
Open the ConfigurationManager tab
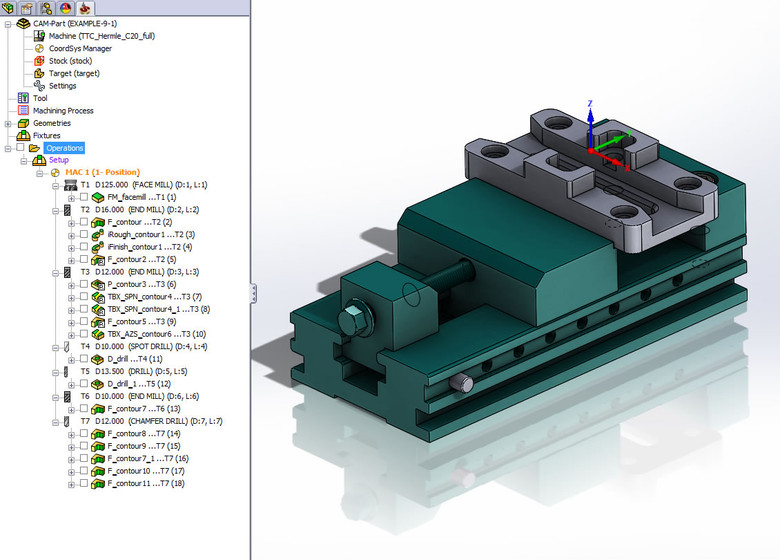[46, 8]
